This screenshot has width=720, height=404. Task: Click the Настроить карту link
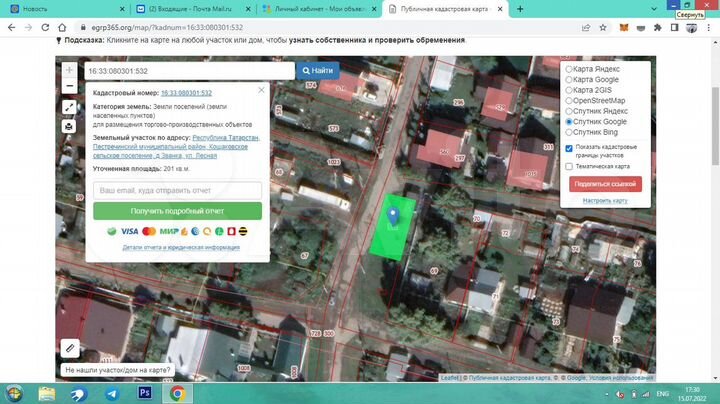(x=605, y=200)
